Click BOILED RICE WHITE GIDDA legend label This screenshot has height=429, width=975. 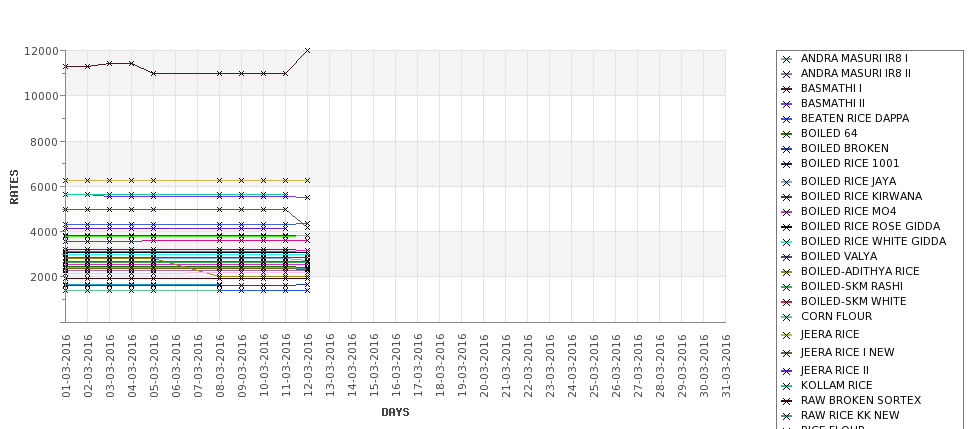[x=873, y=241]
